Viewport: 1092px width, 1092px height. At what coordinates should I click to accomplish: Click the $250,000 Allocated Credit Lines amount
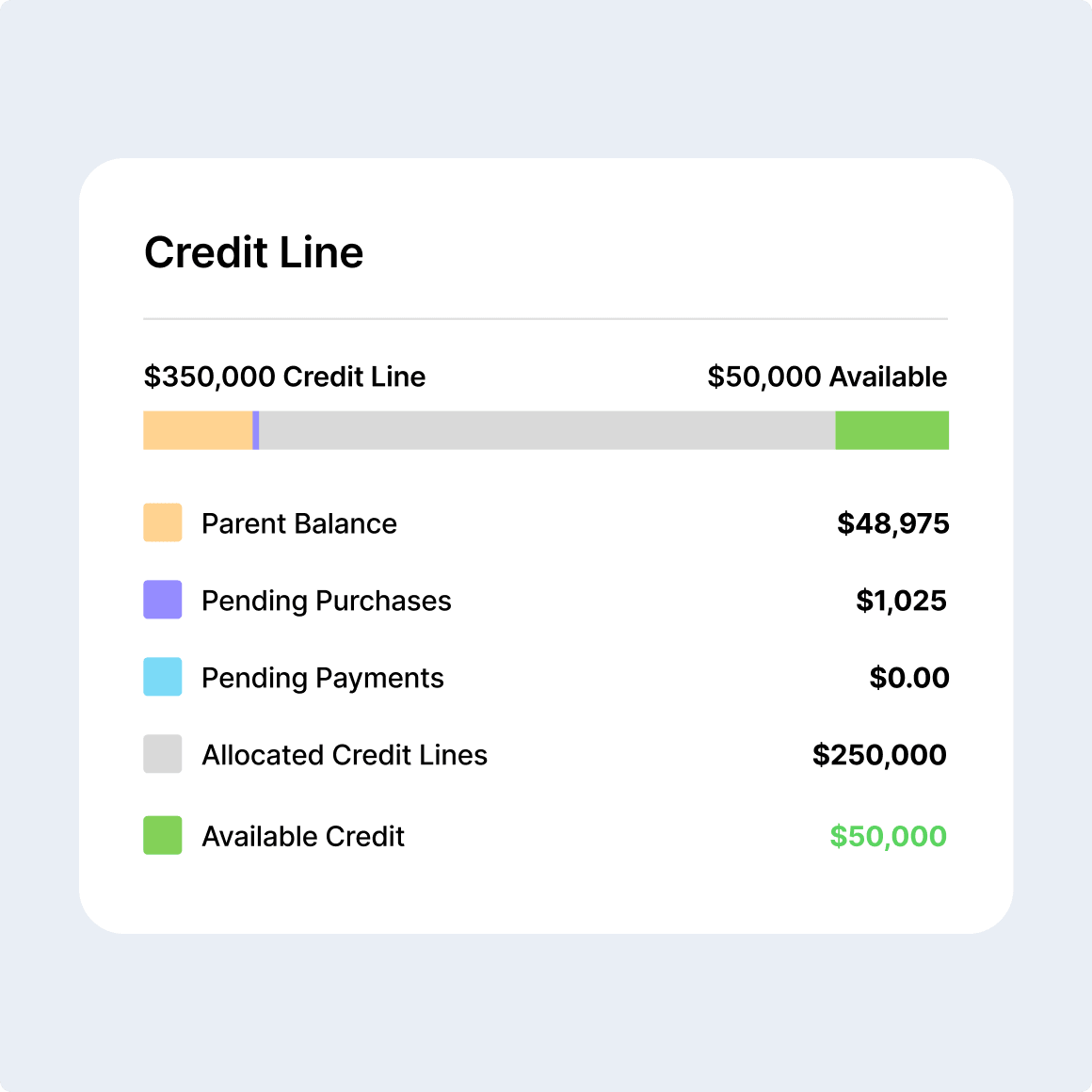click(879, 754)
